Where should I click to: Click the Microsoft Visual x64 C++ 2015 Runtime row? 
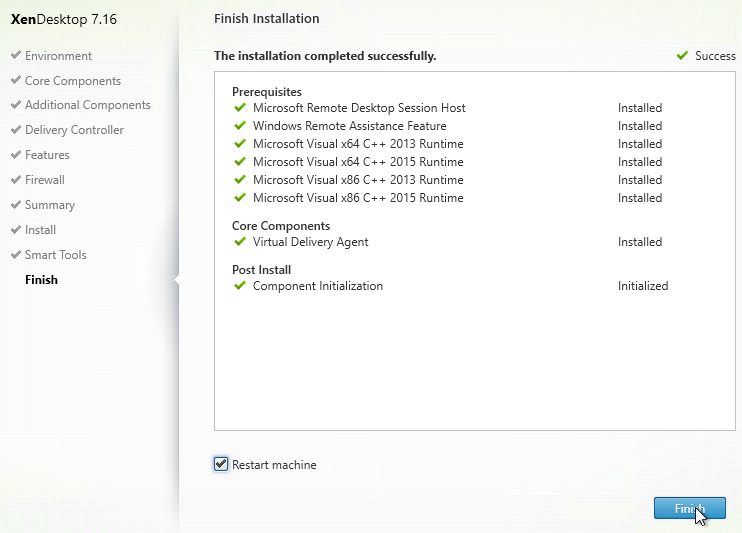[x=358, y=162]
